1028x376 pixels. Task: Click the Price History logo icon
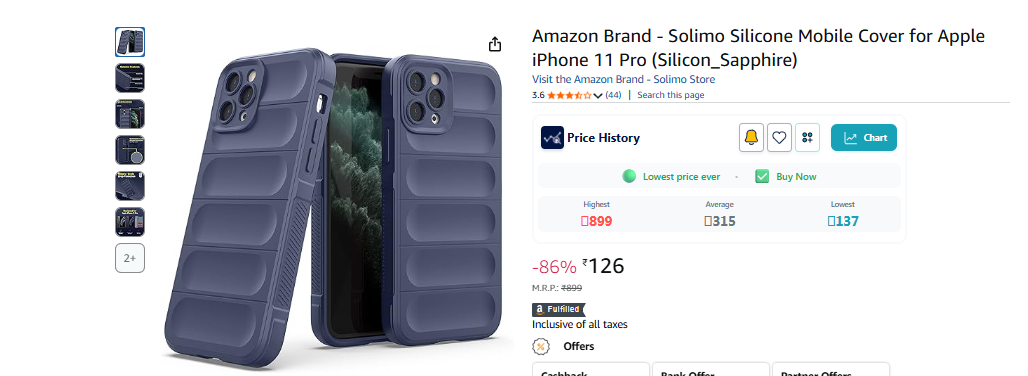552,138
